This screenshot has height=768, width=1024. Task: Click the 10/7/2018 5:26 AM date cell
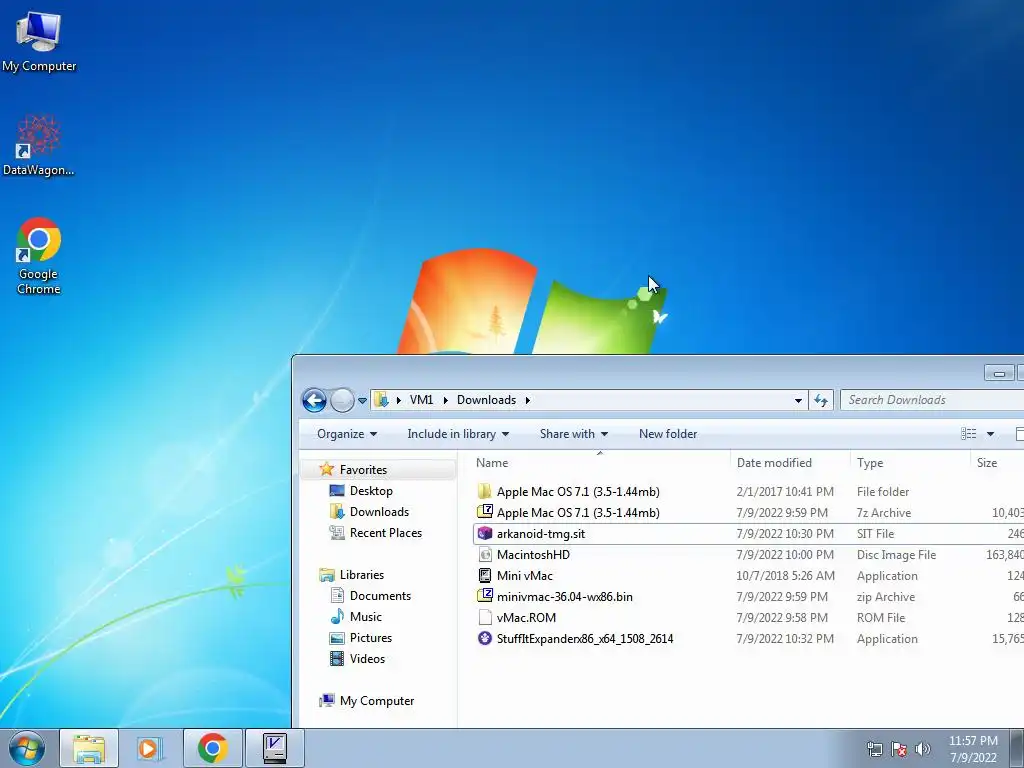coord(786,575)
